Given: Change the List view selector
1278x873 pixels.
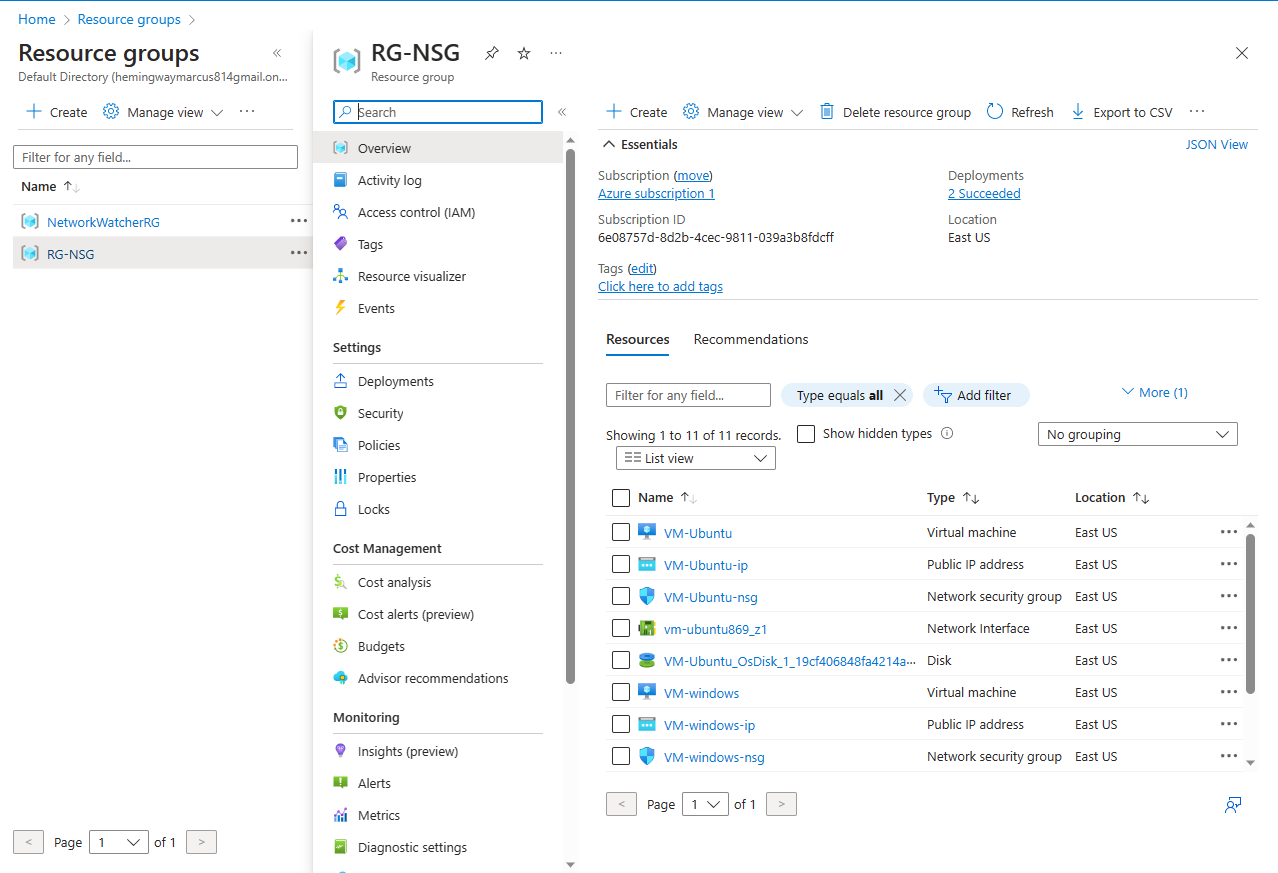Looking at the screenshot, I should pos(695,457).
